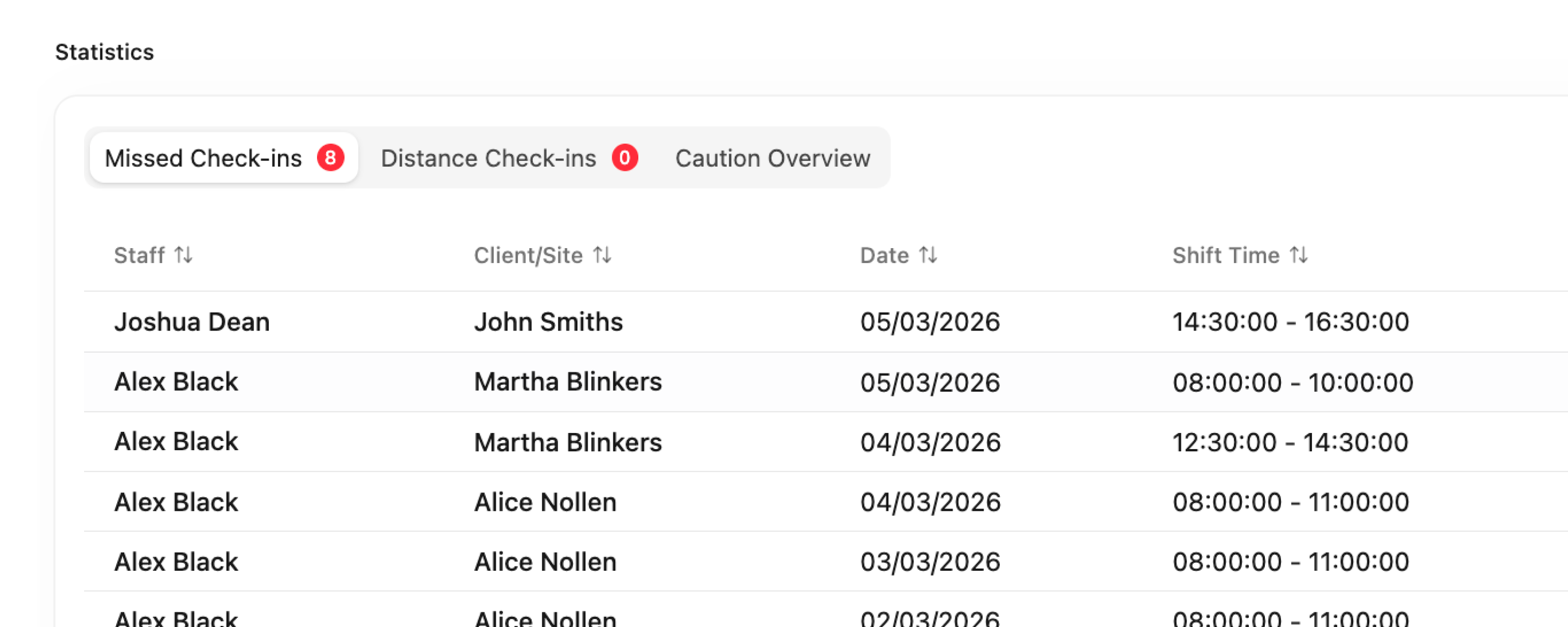The height and width of the screenshot is (627, 1568).
Task: Select the Joshua Dean row
Action: click(192, 322)
